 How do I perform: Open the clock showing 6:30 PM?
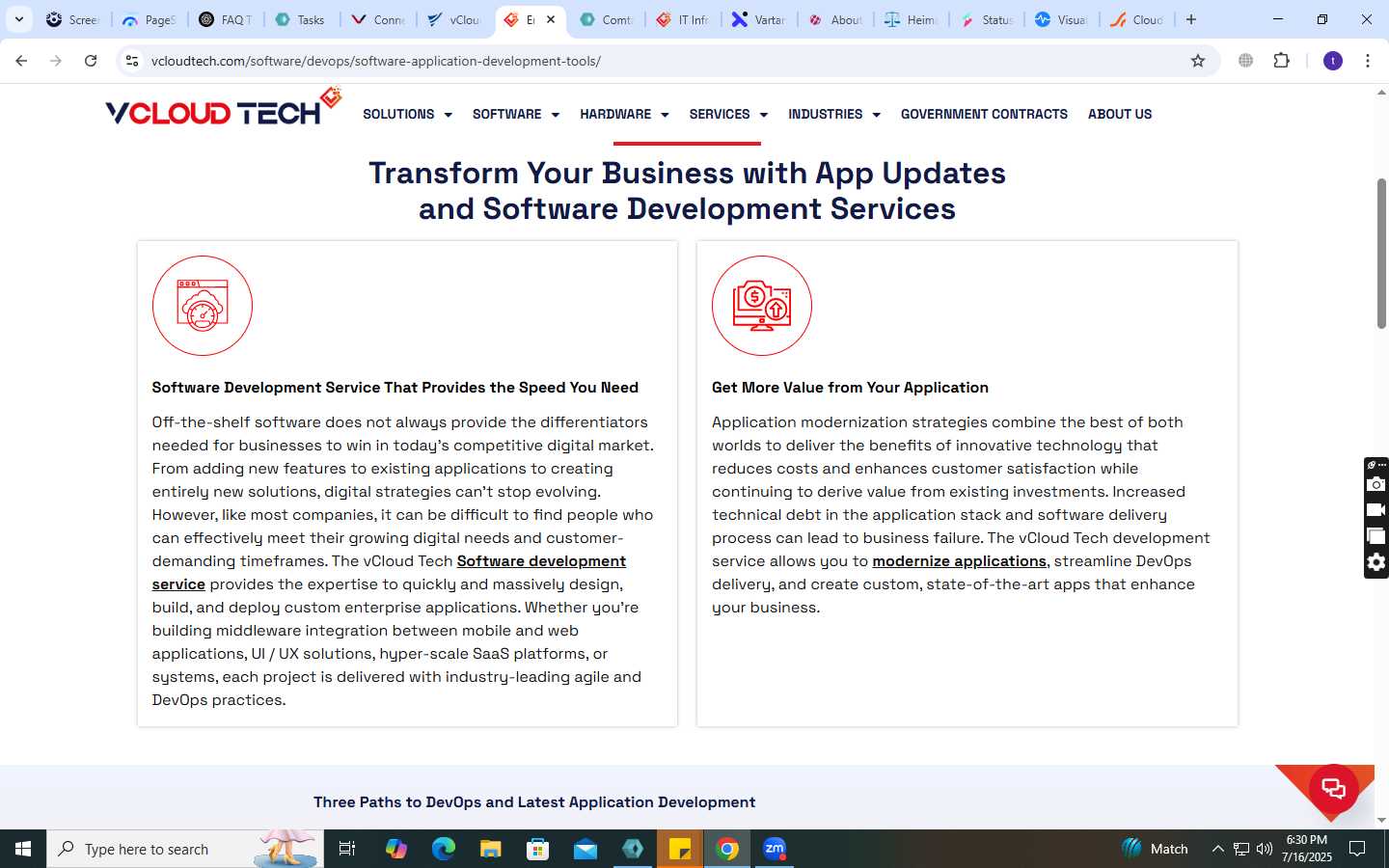pyautogui.click(x=1307, y=849)
